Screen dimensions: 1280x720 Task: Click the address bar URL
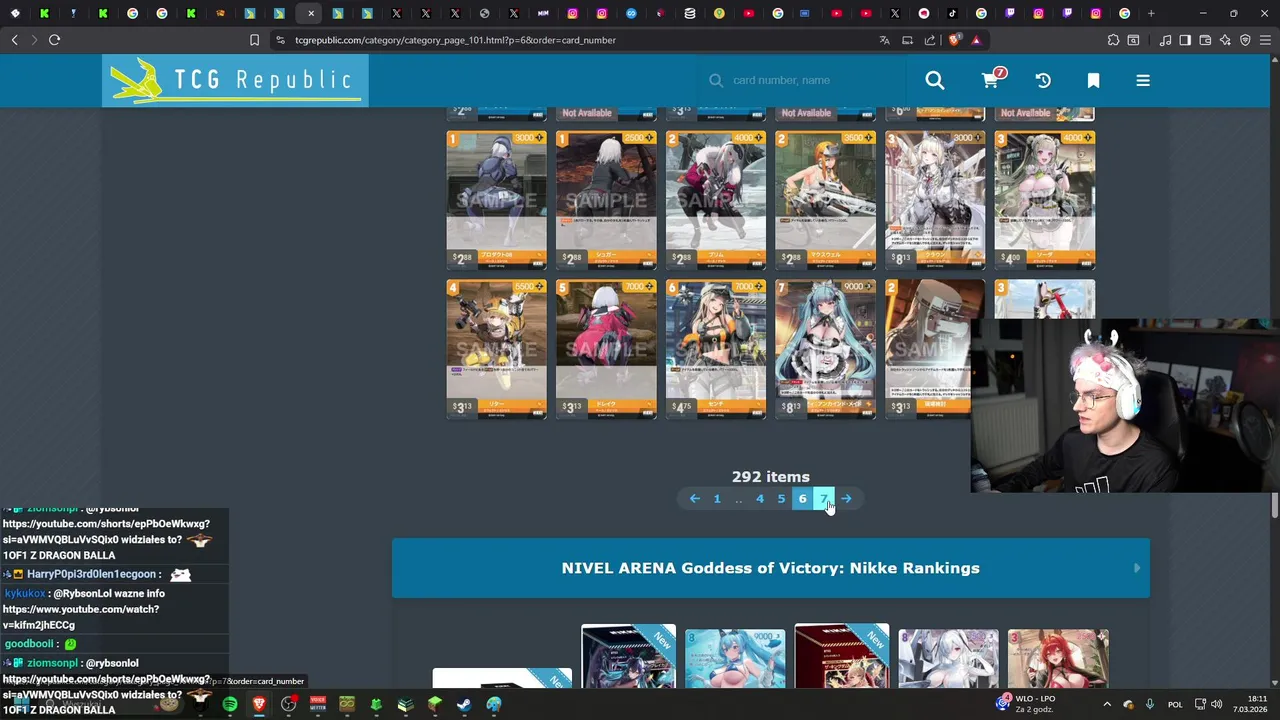coord(455,40)
